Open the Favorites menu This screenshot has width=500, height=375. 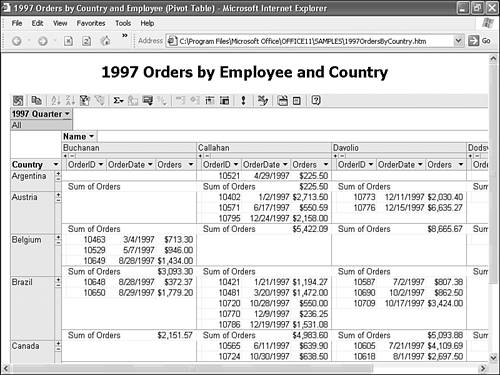(x=91, y=23)
